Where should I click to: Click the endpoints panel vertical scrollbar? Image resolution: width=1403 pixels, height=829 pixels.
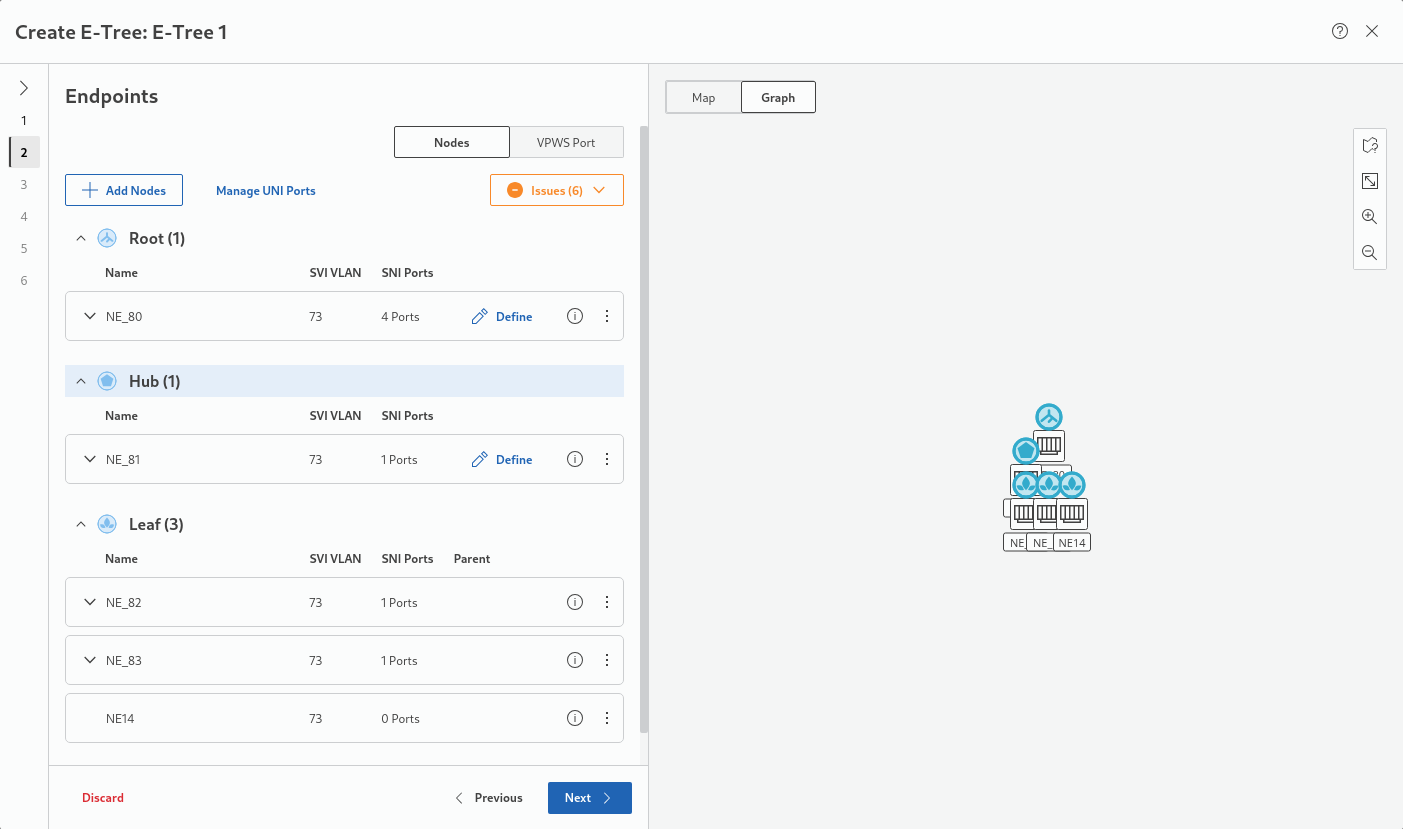tap(643, 430)
